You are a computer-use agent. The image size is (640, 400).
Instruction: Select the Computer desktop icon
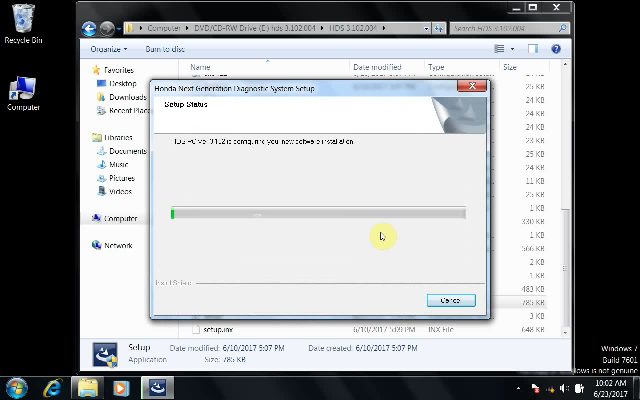point(23,93)
